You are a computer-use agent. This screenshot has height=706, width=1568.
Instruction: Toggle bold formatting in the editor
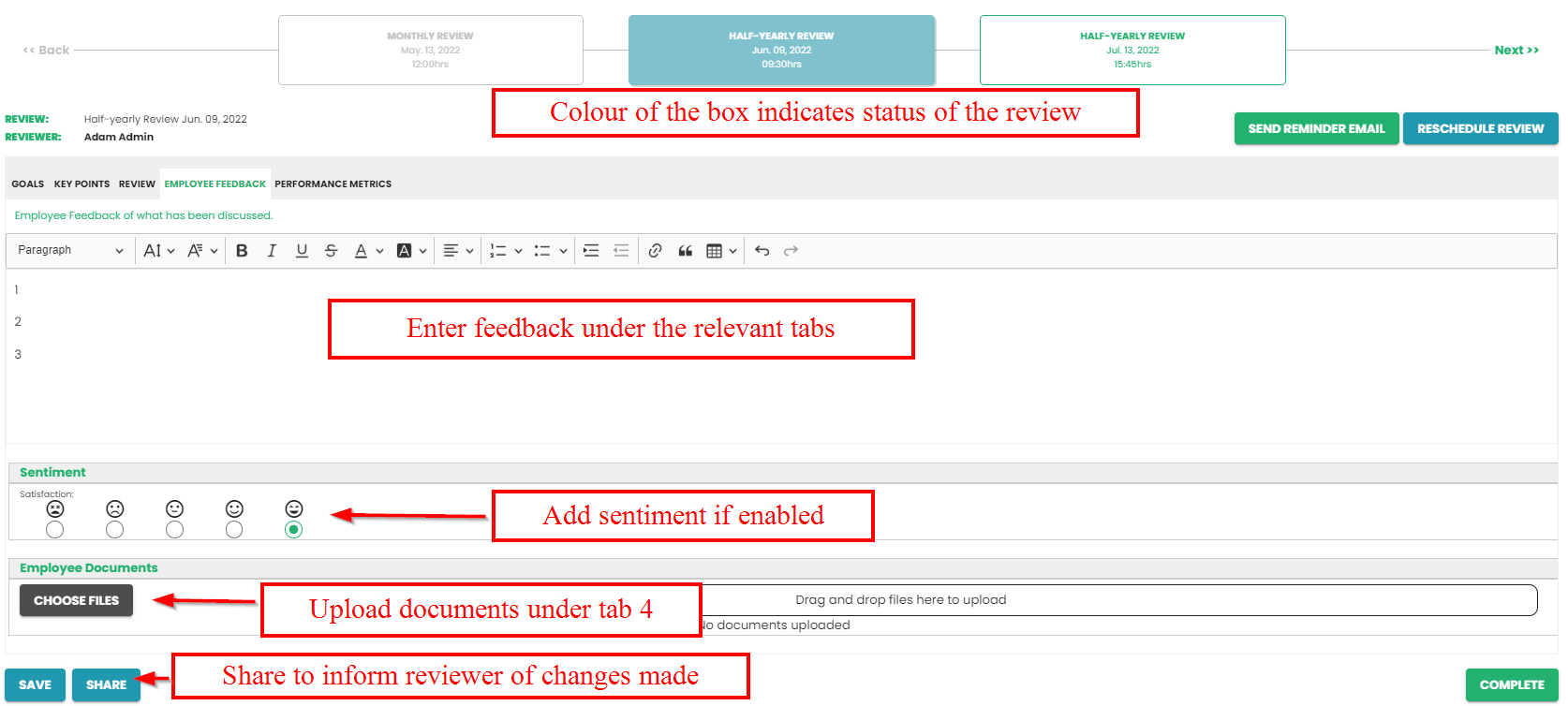coord(242,251)
